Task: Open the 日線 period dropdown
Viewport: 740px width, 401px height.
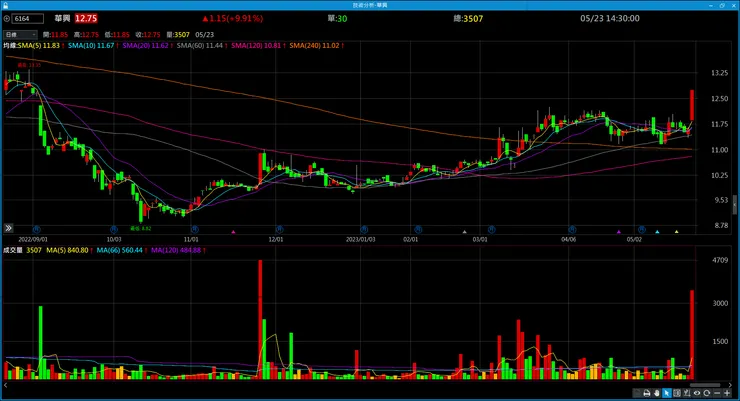Action: point(20,34)
